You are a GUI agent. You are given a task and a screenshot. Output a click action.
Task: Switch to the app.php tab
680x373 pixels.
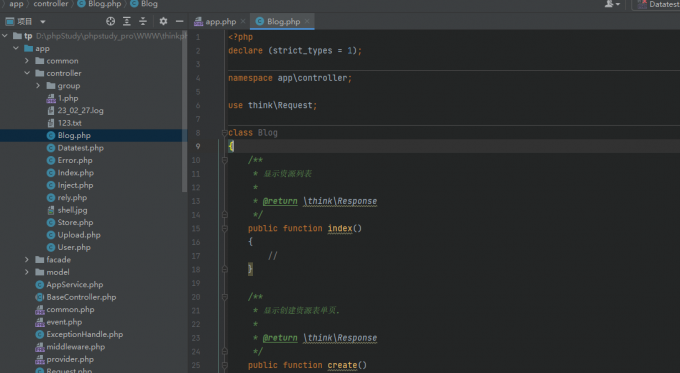[x=215, y=21]
